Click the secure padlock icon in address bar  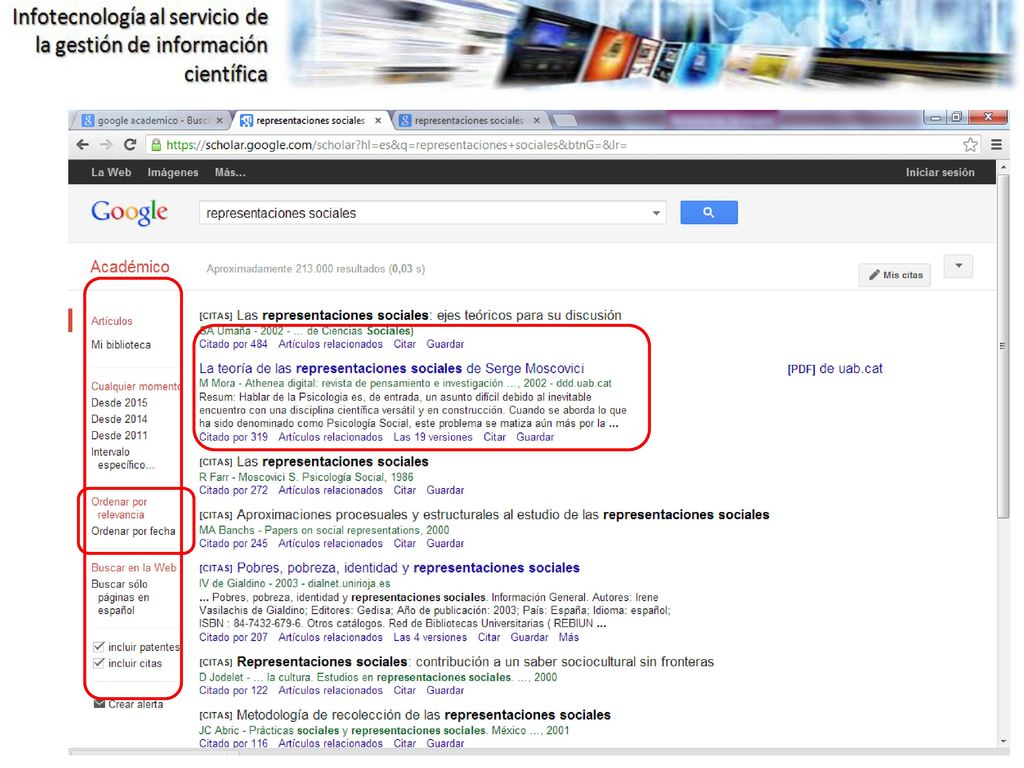[x=156, y=145]
